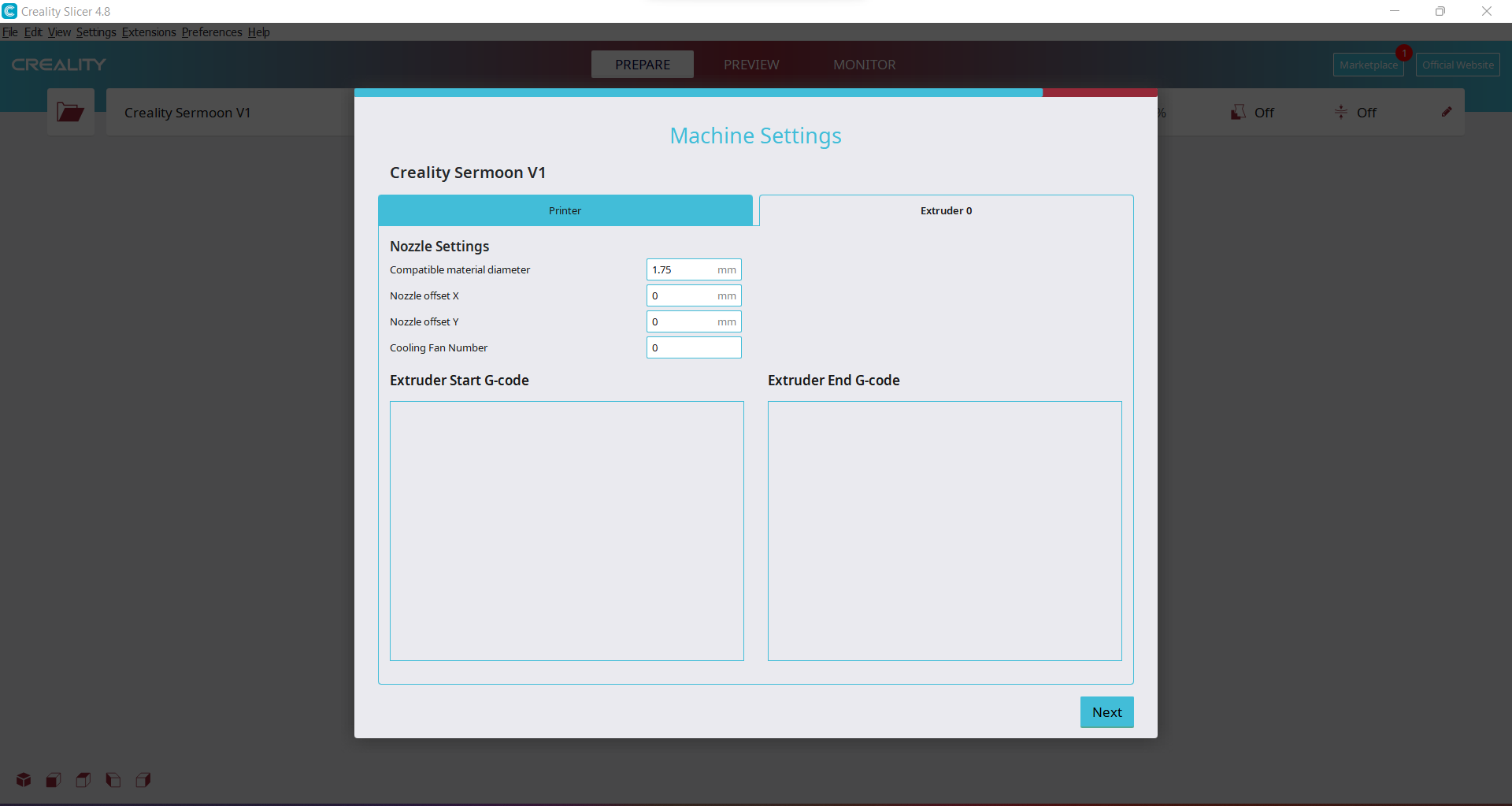1512x806 pixels.
Task: Click the Creality Slicer title bar logo
Action: tap(9, 11)
